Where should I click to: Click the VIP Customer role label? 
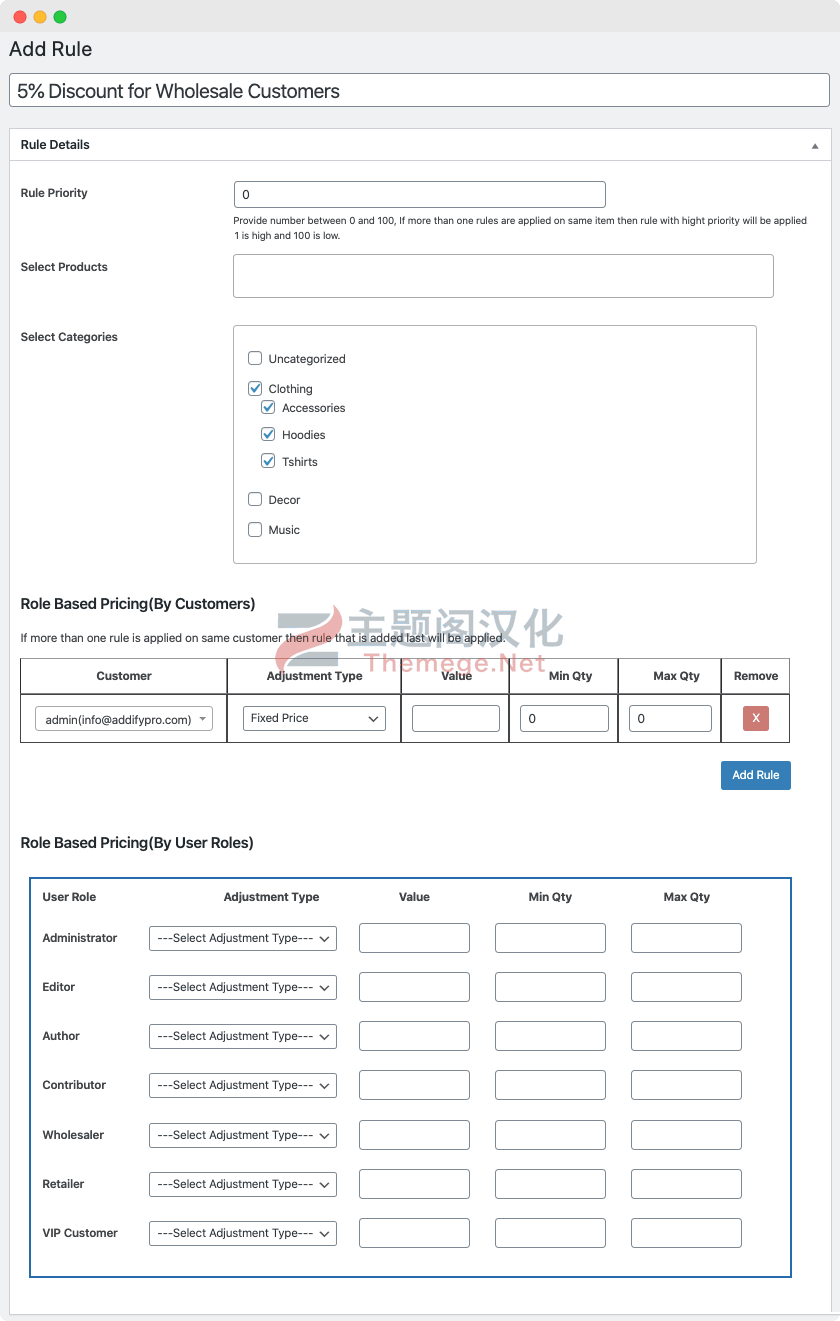tap(80, 1233)
